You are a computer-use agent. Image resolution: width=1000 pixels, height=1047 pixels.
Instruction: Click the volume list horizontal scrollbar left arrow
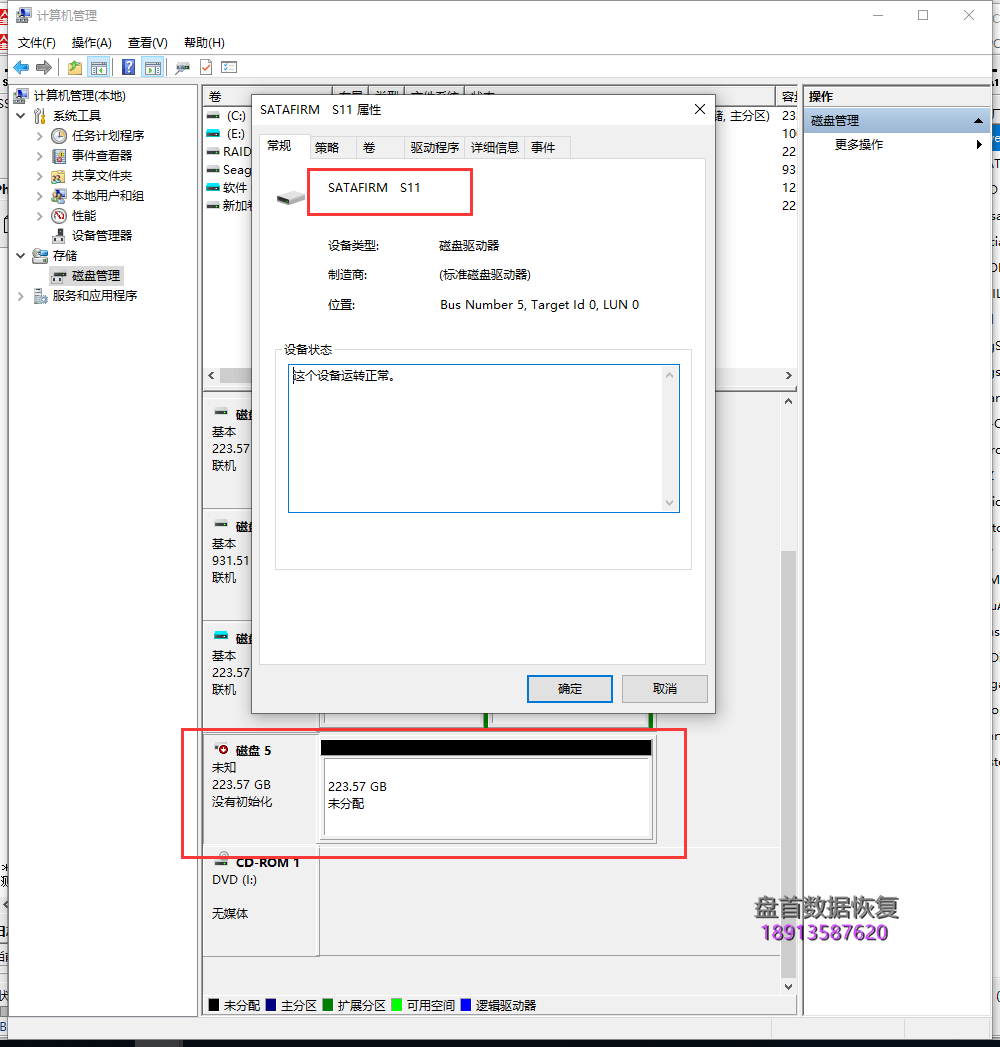(x=212, y=375)
